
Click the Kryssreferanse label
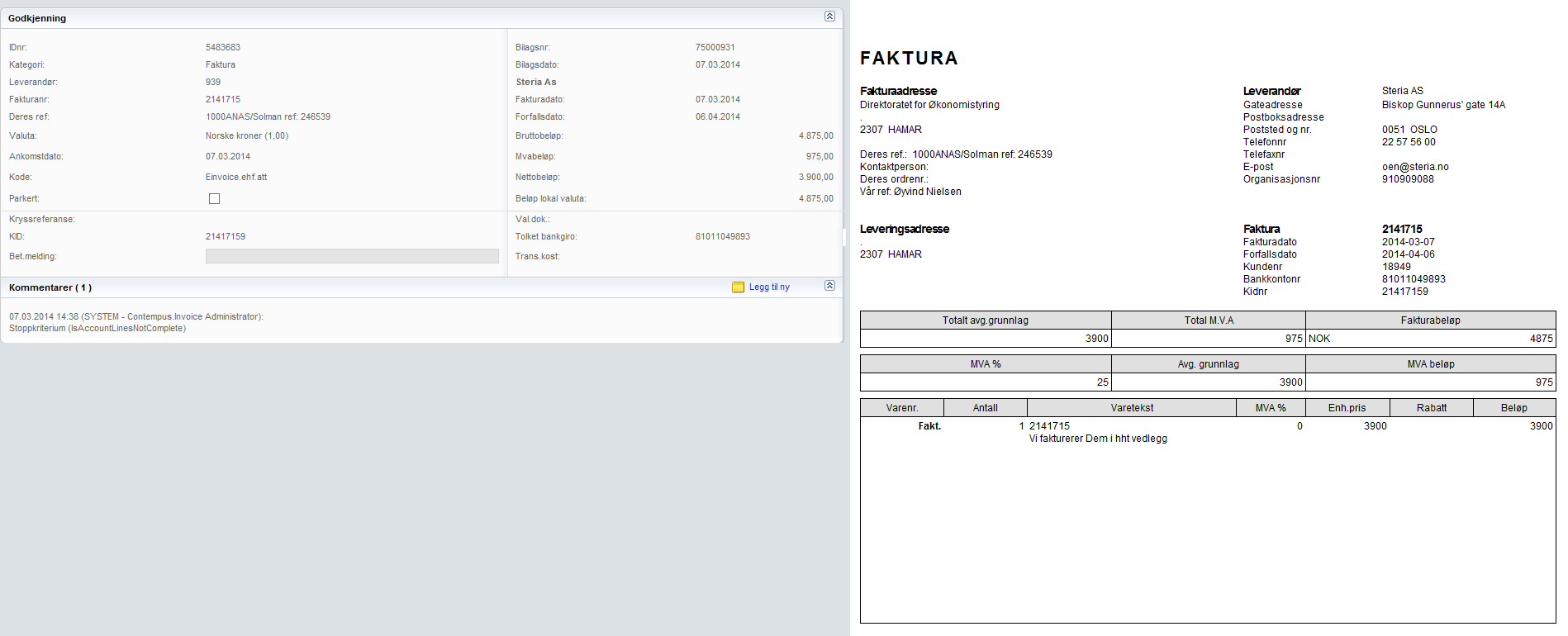tap(42, 220)
